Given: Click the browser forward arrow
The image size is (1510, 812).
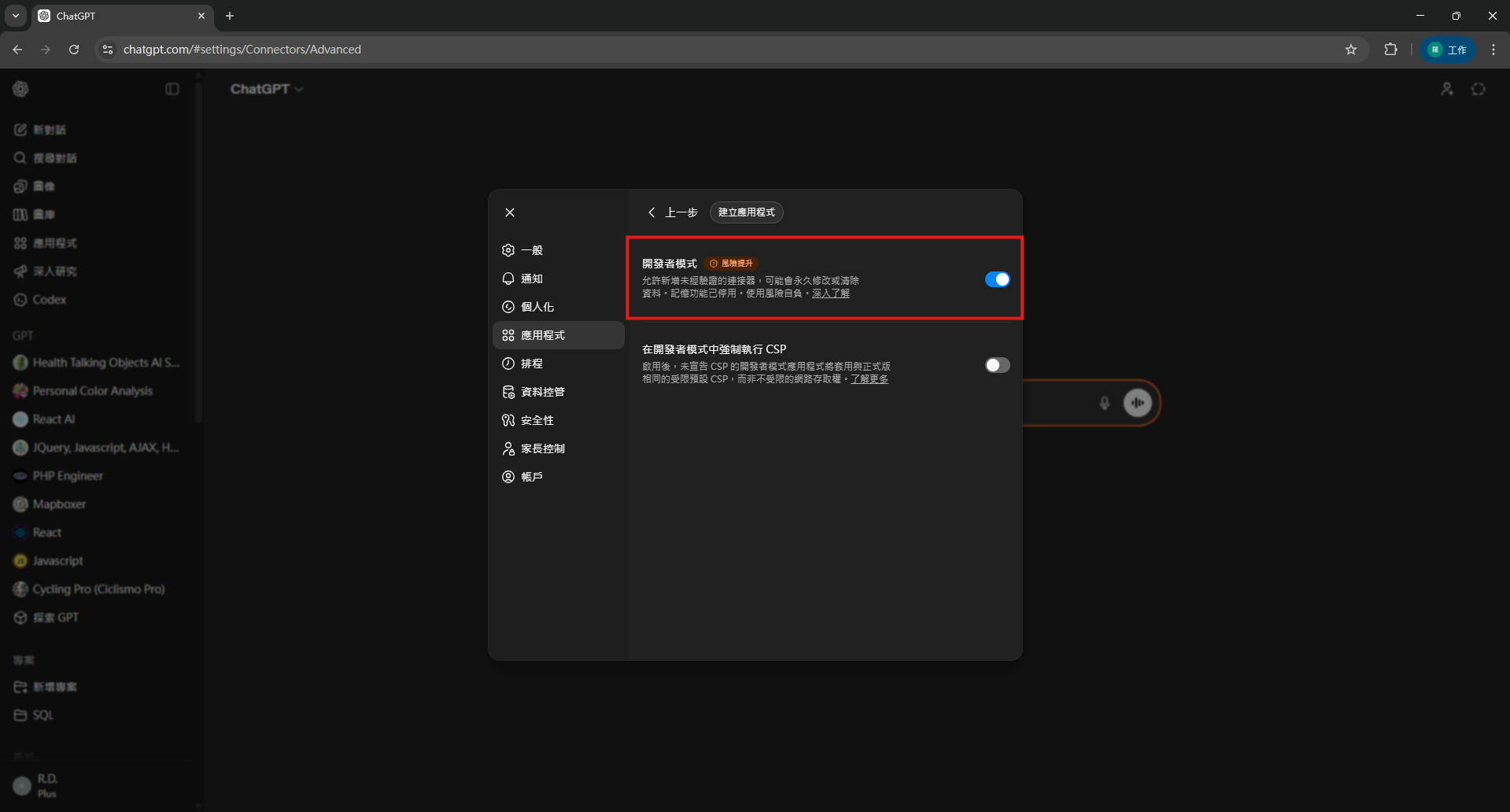Looking at the screenshot, I should [46, 50].
